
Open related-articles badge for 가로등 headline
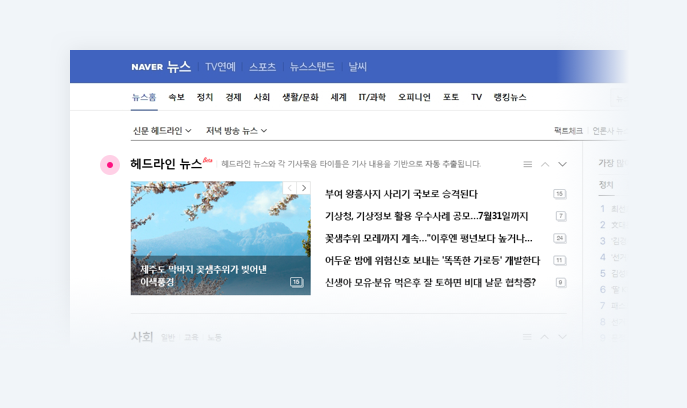560,260
